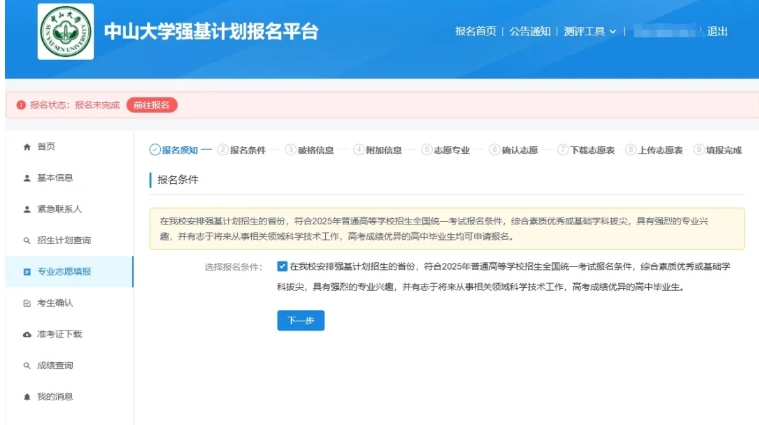Click the red warning icon near 报名状态

click(x=20, y=105)
